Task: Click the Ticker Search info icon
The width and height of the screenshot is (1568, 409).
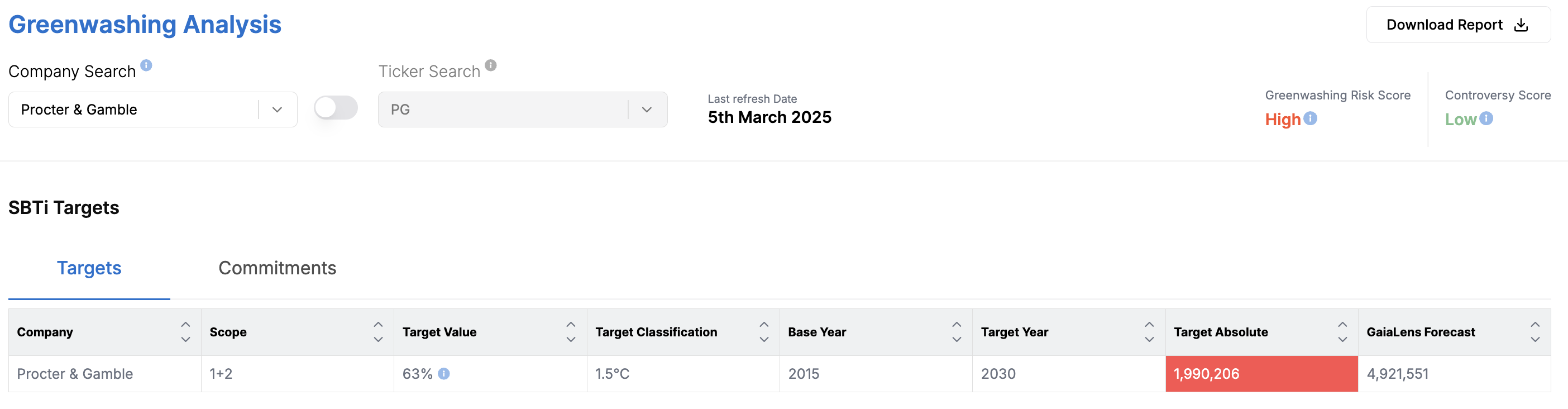Action: pyautogui.click(x=491, y=65)
